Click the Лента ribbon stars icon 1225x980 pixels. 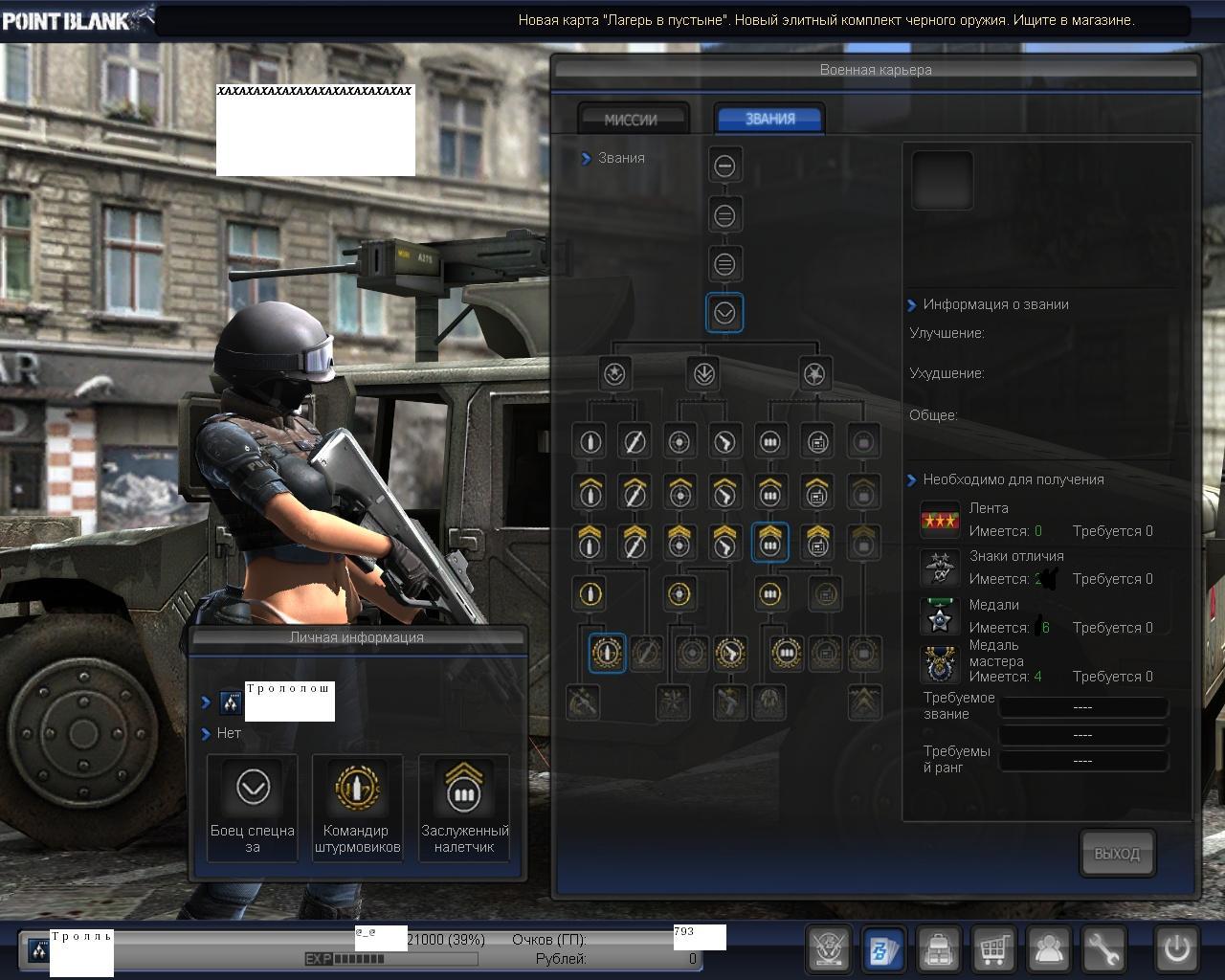(x=940, y=520)
